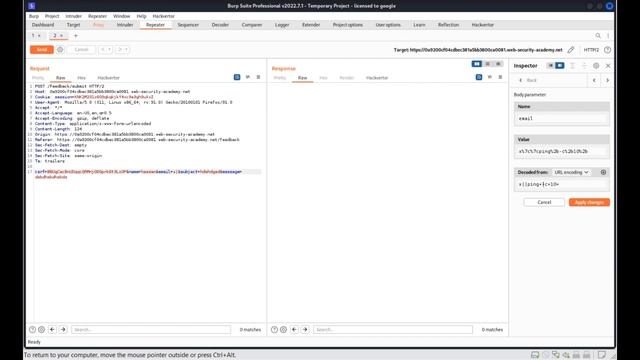Click the HTTP/2 protocol toggle
Viewport: 640px width, 360px height.
click(x=591, y=50)
